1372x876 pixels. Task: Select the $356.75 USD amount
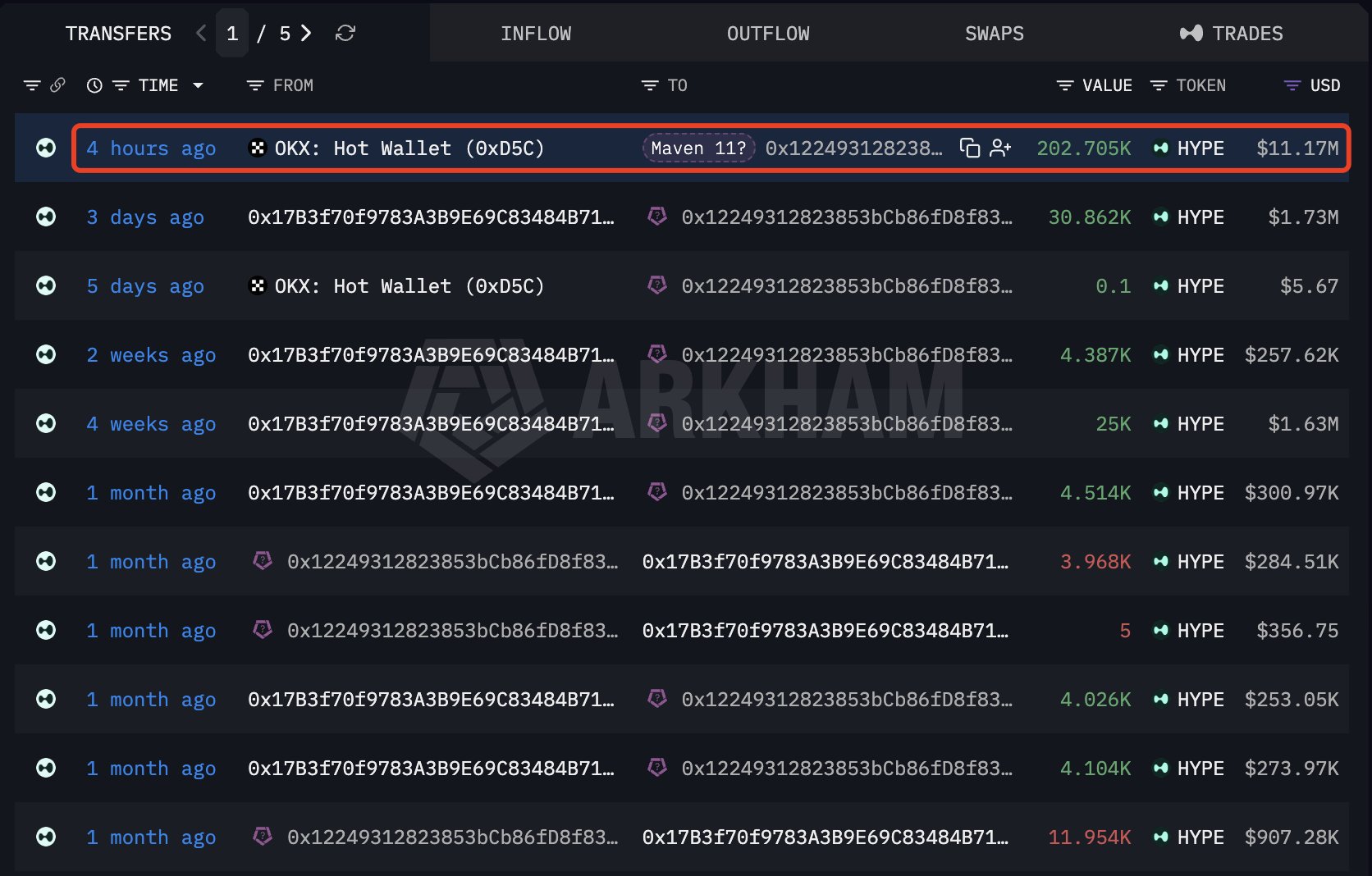tap(1297, 631)
